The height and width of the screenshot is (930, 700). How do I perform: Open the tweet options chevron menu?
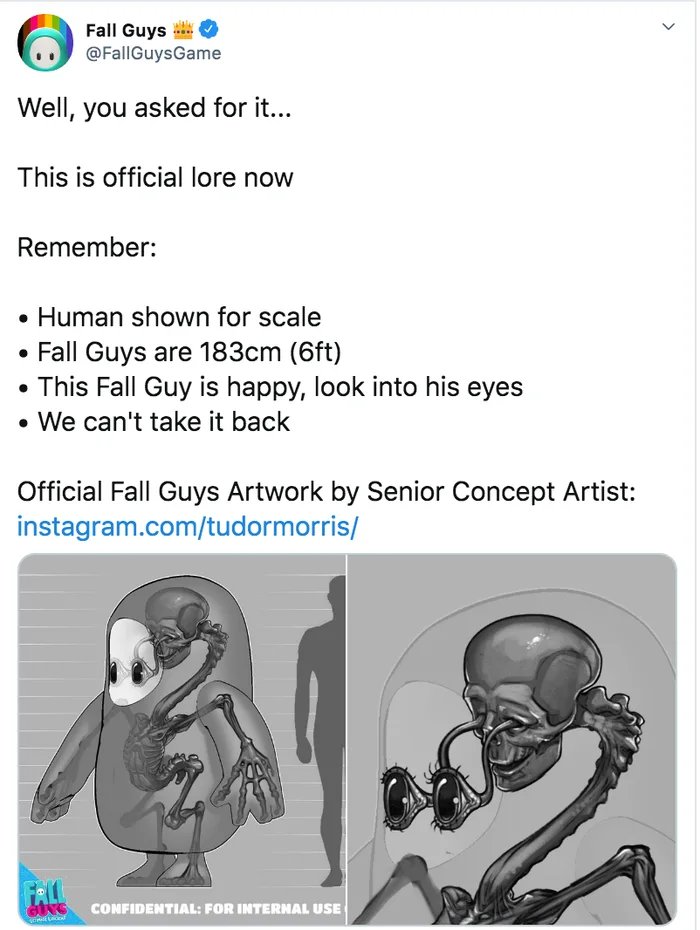coord(669,27)
